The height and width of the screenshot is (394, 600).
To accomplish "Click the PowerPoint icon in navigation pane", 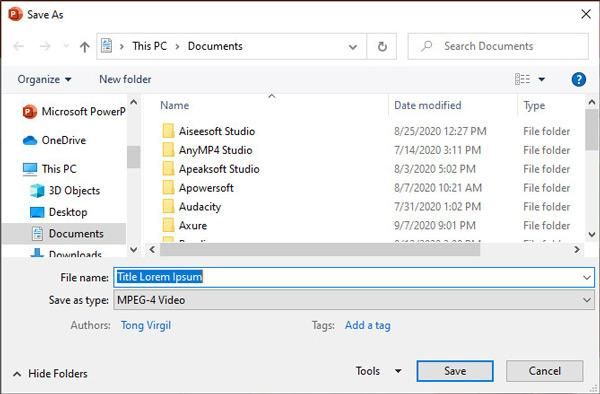I will 29,112.
